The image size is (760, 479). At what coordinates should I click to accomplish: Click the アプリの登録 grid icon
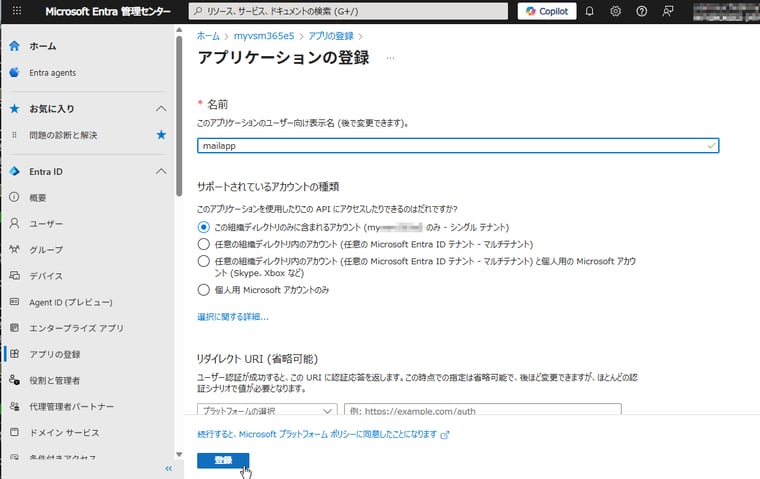pos(15,354)
